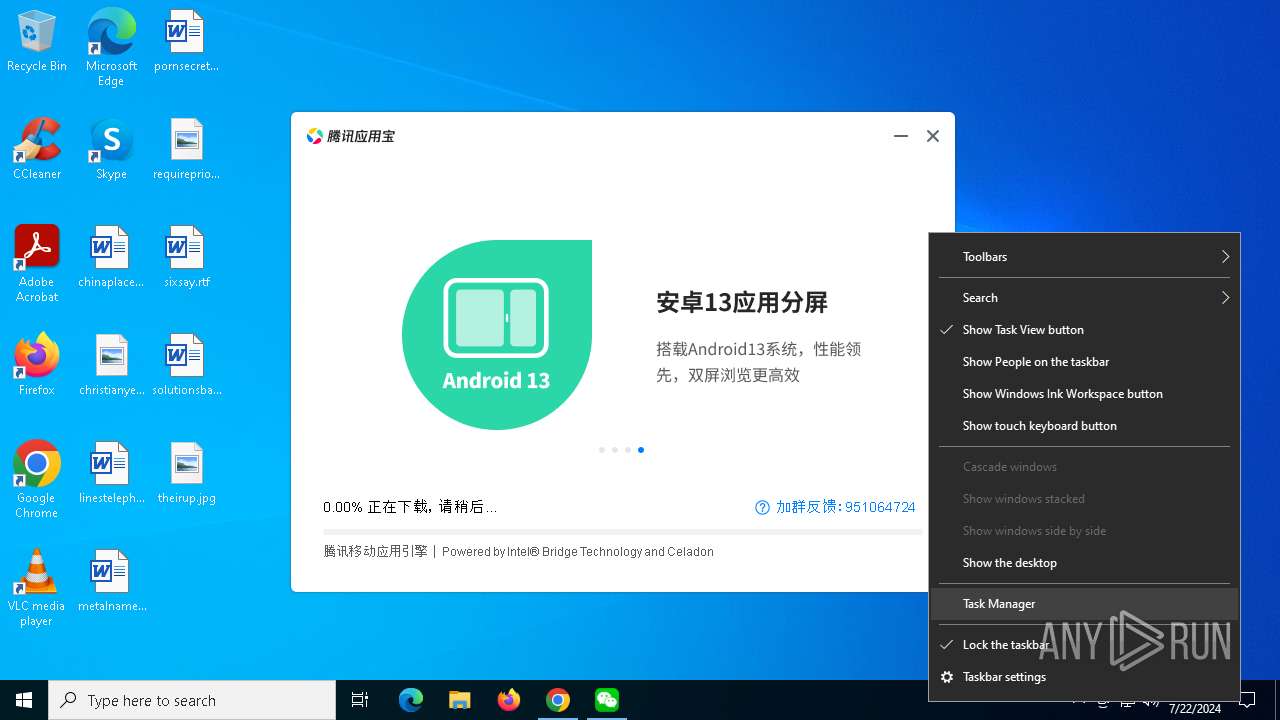1280x720 pixels.
Task: Uncheck Show Task View button
Action: coord(1084,330)
